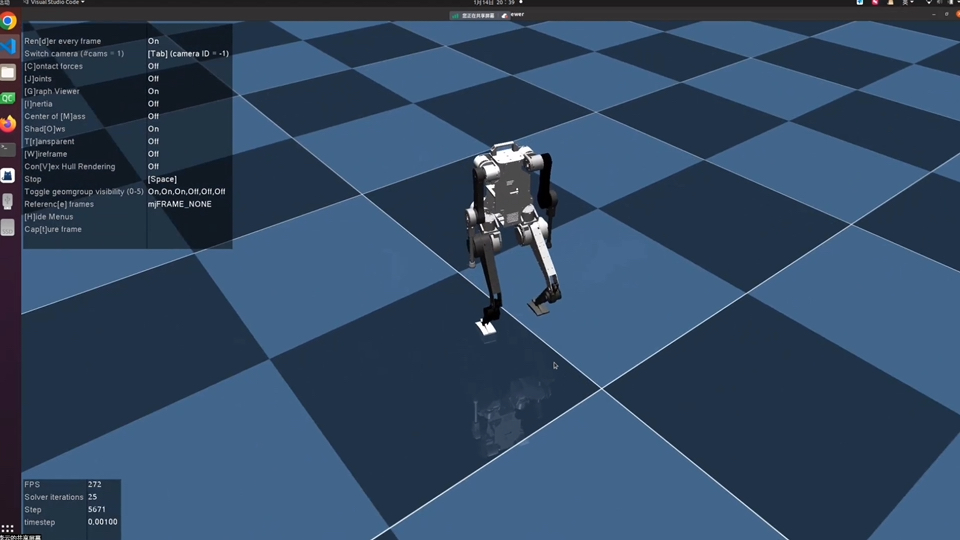Click the 'Ren[d]er every frame' row
960x540 pixels.
pyautogui.click(x=127, y=41)
